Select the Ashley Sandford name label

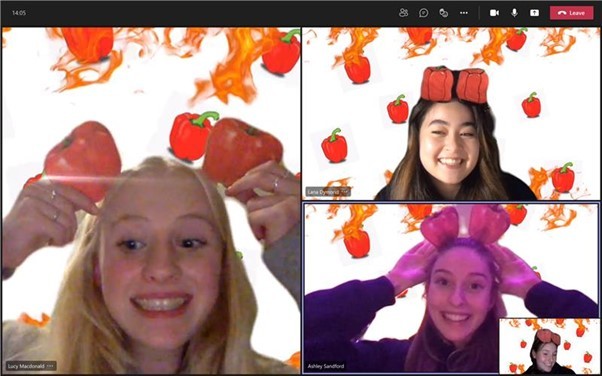[326, 366]
